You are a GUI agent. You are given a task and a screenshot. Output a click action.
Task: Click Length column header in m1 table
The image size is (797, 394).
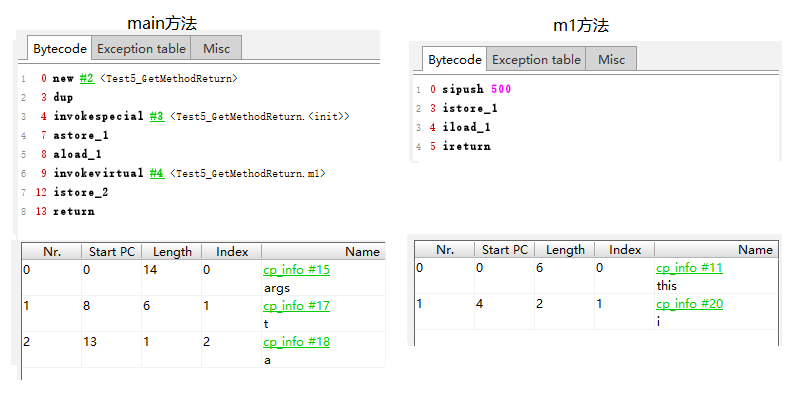pos(564,250)
